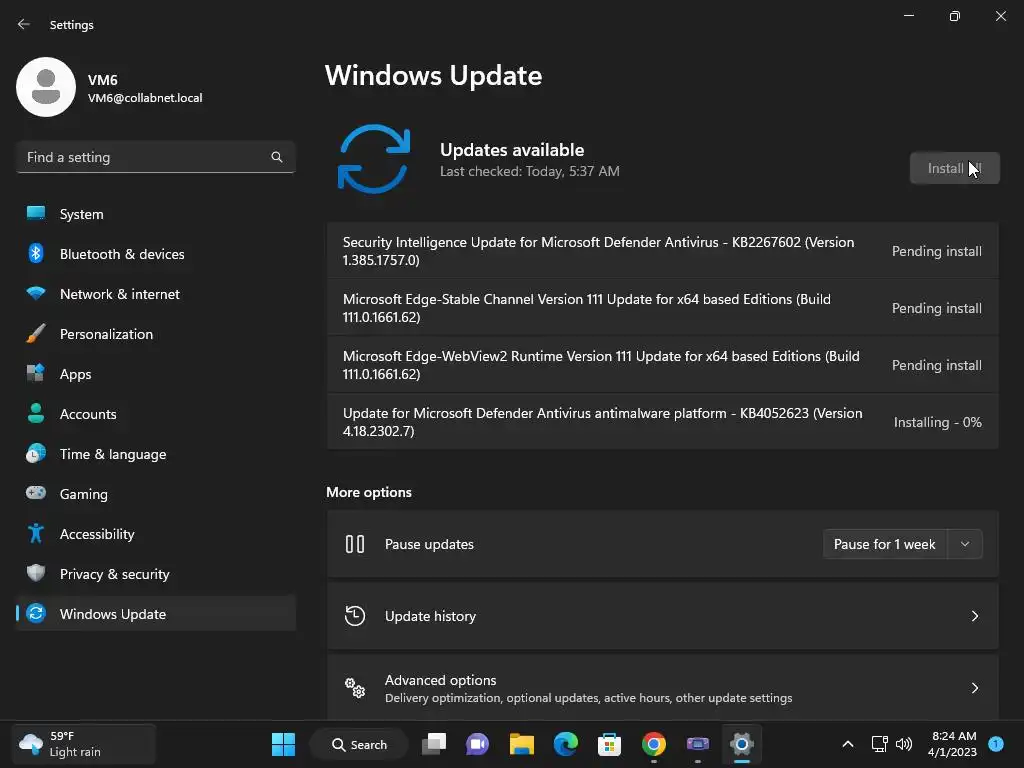Show hidden tray icons chevron

848,744
